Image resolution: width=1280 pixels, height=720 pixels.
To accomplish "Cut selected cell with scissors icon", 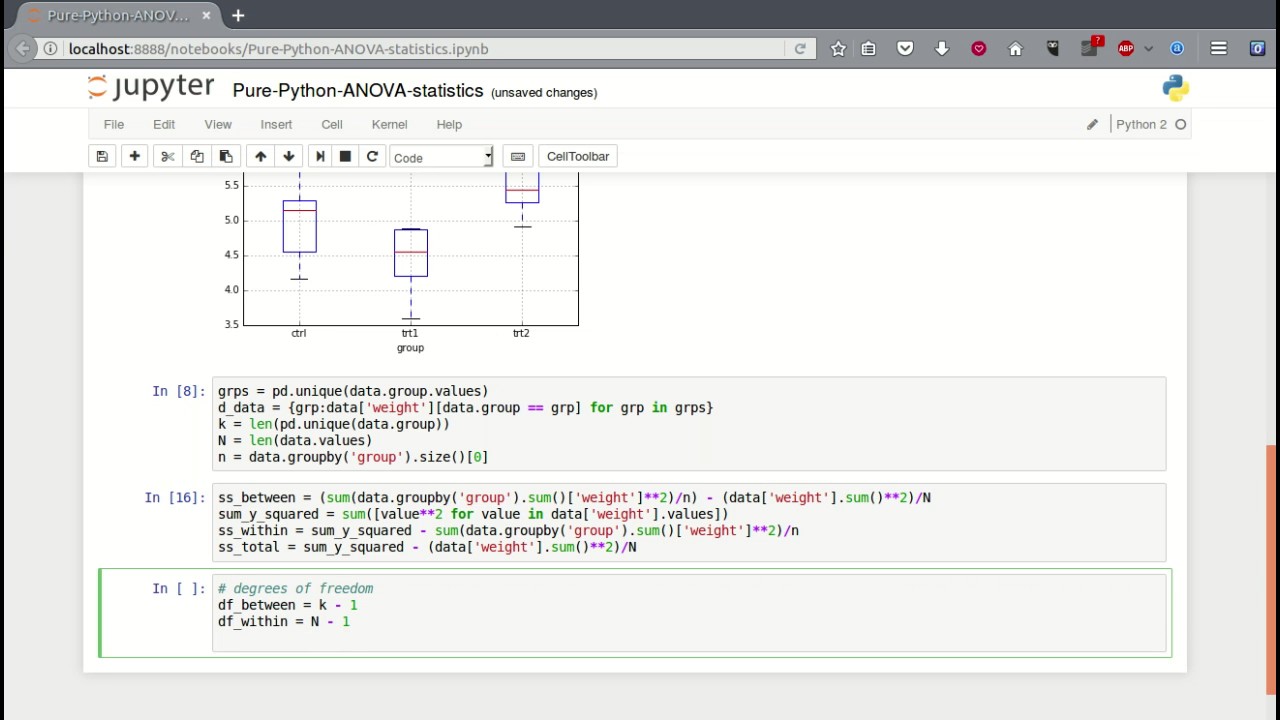I will [167, 156].
